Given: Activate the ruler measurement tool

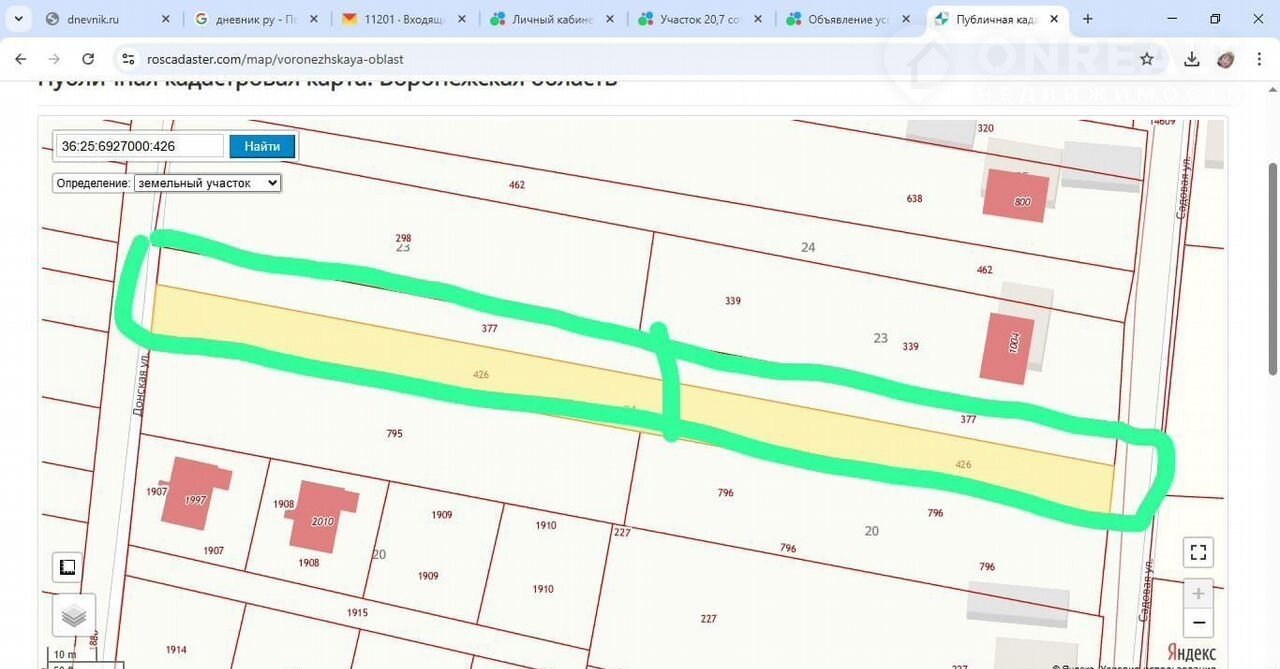Looking at the screenshot, I should tap(67, 567).
